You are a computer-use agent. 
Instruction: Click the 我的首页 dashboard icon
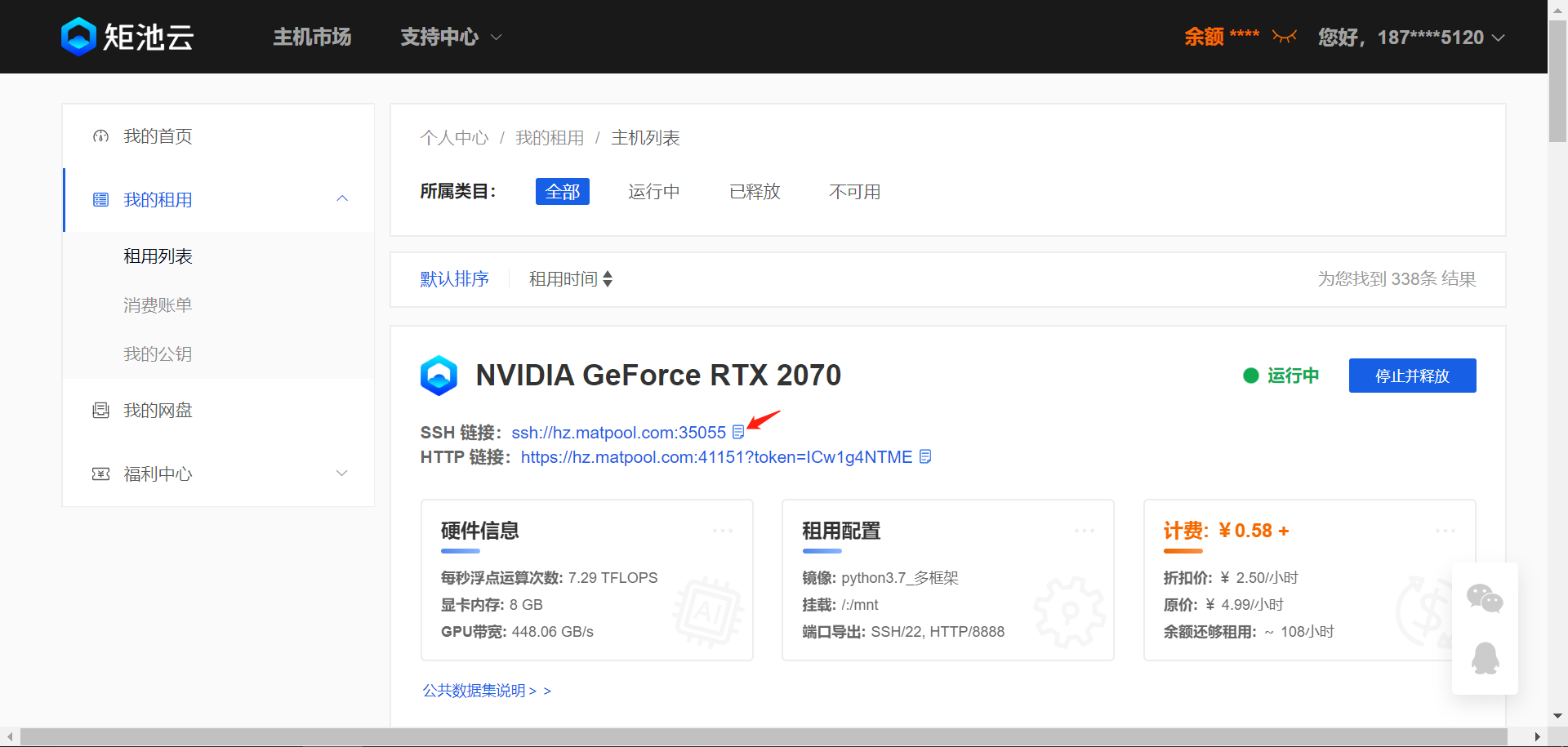(100, 136)
